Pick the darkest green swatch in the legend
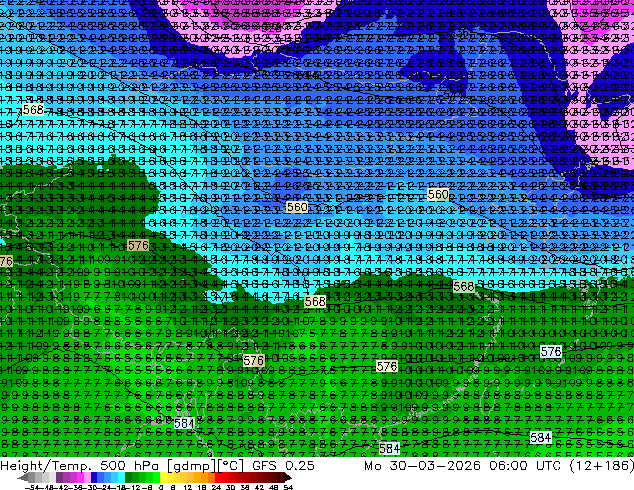 tap(129, 478)
